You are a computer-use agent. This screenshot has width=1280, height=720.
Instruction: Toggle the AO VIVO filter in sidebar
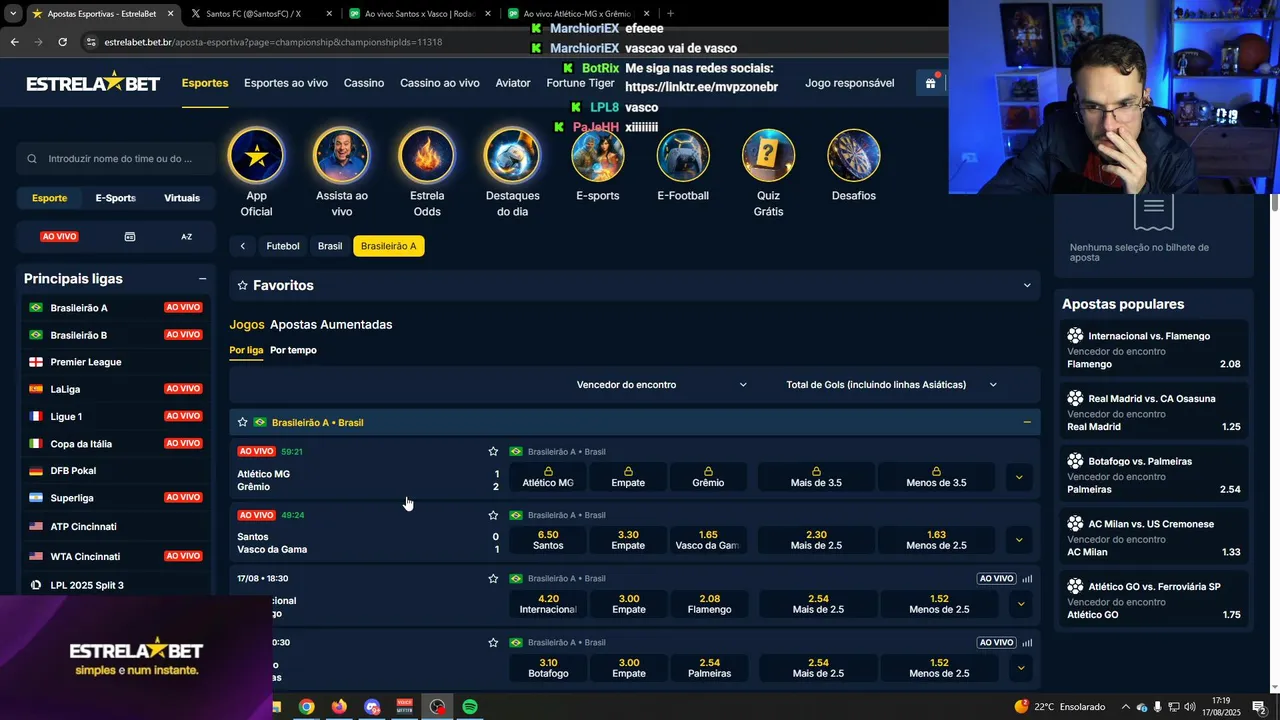click(59, 237)
